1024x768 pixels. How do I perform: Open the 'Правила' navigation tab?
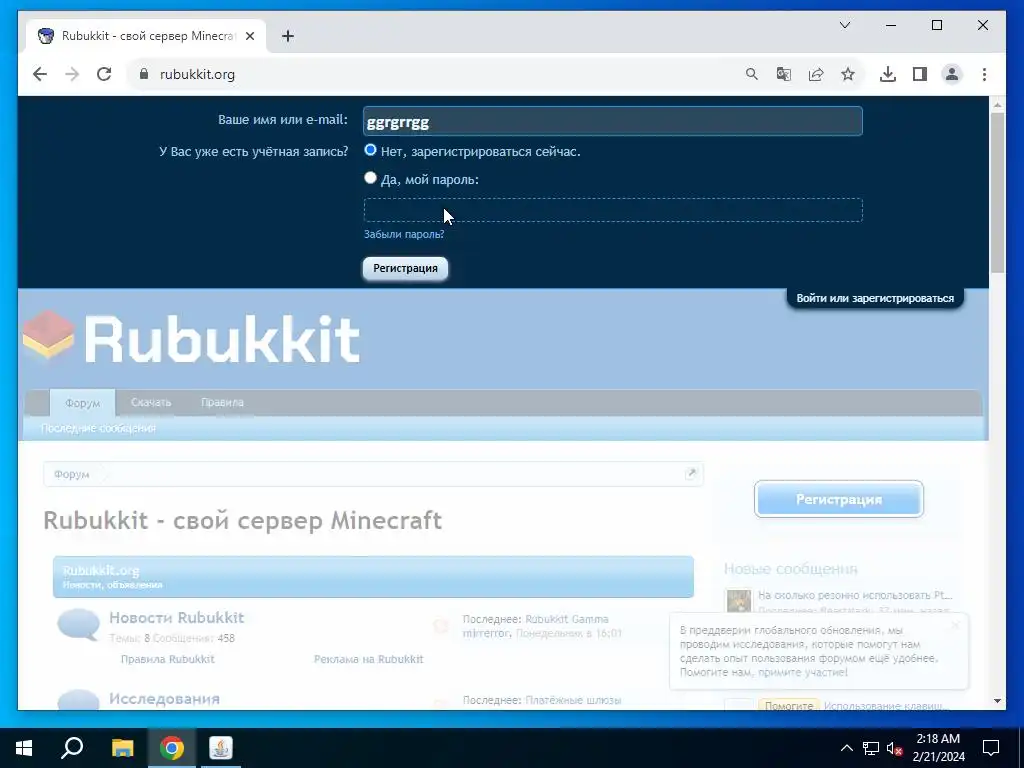click(x=222, y=402)
